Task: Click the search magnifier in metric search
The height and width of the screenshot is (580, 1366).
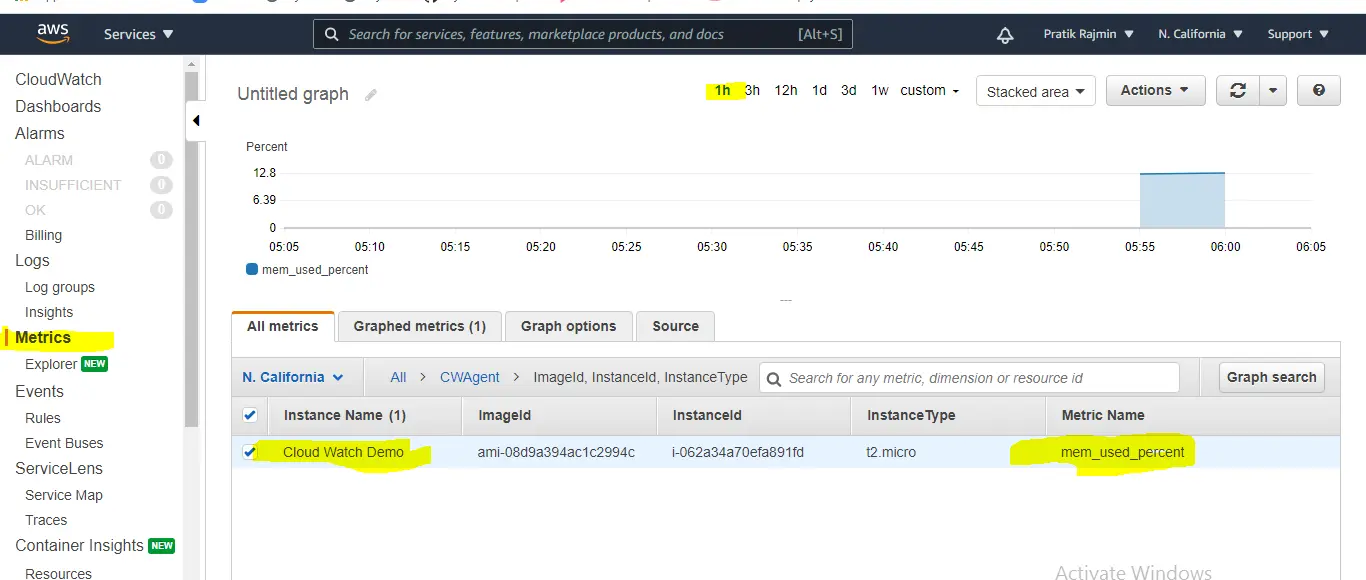Action: coord(773,379)
